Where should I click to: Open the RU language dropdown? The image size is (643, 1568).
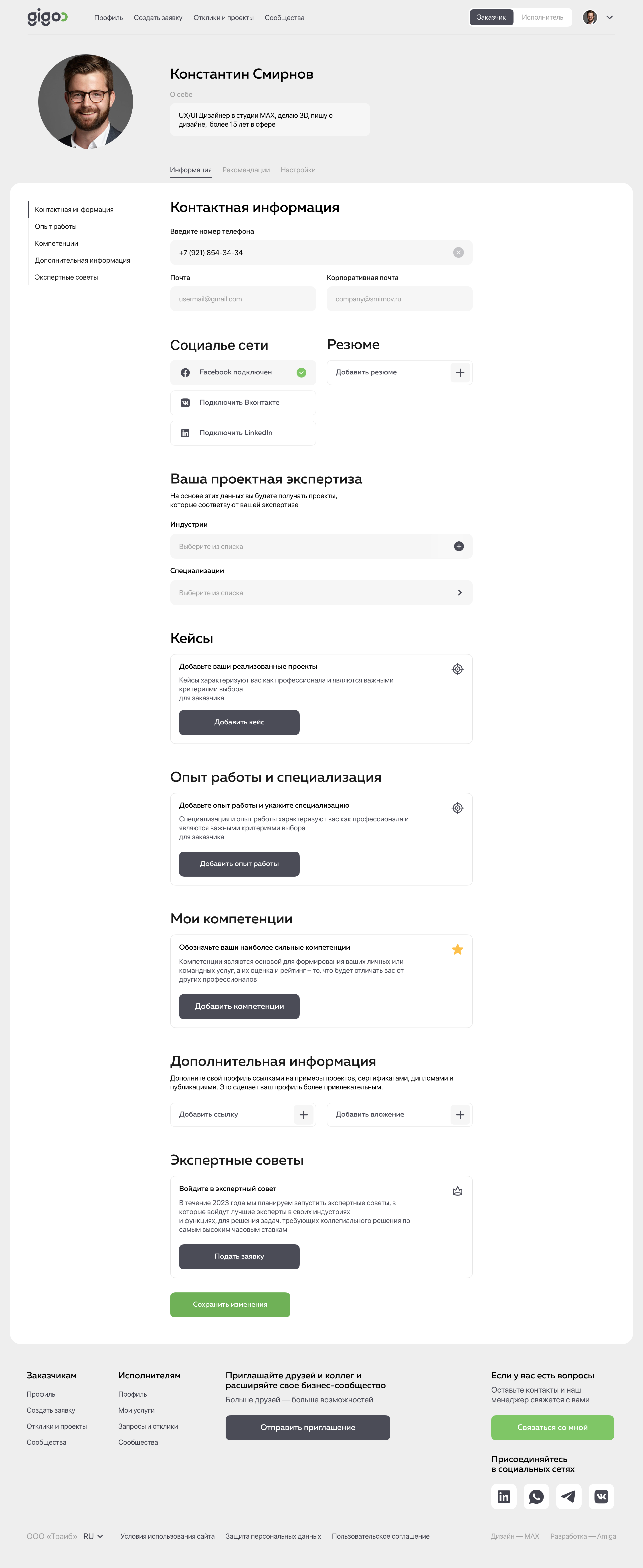click(93, 1536)
